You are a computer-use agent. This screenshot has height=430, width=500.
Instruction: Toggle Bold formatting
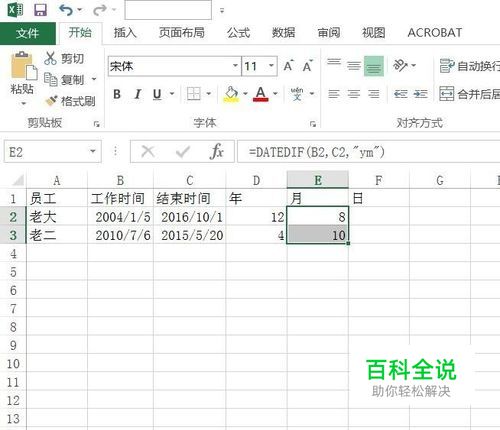point(117,94)
